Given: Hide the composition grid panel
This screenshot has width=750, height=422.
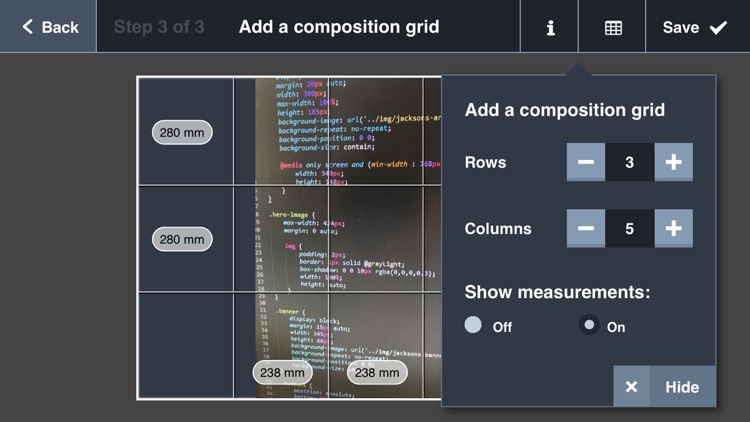Looking at the screenshot, I should (682, 387).
